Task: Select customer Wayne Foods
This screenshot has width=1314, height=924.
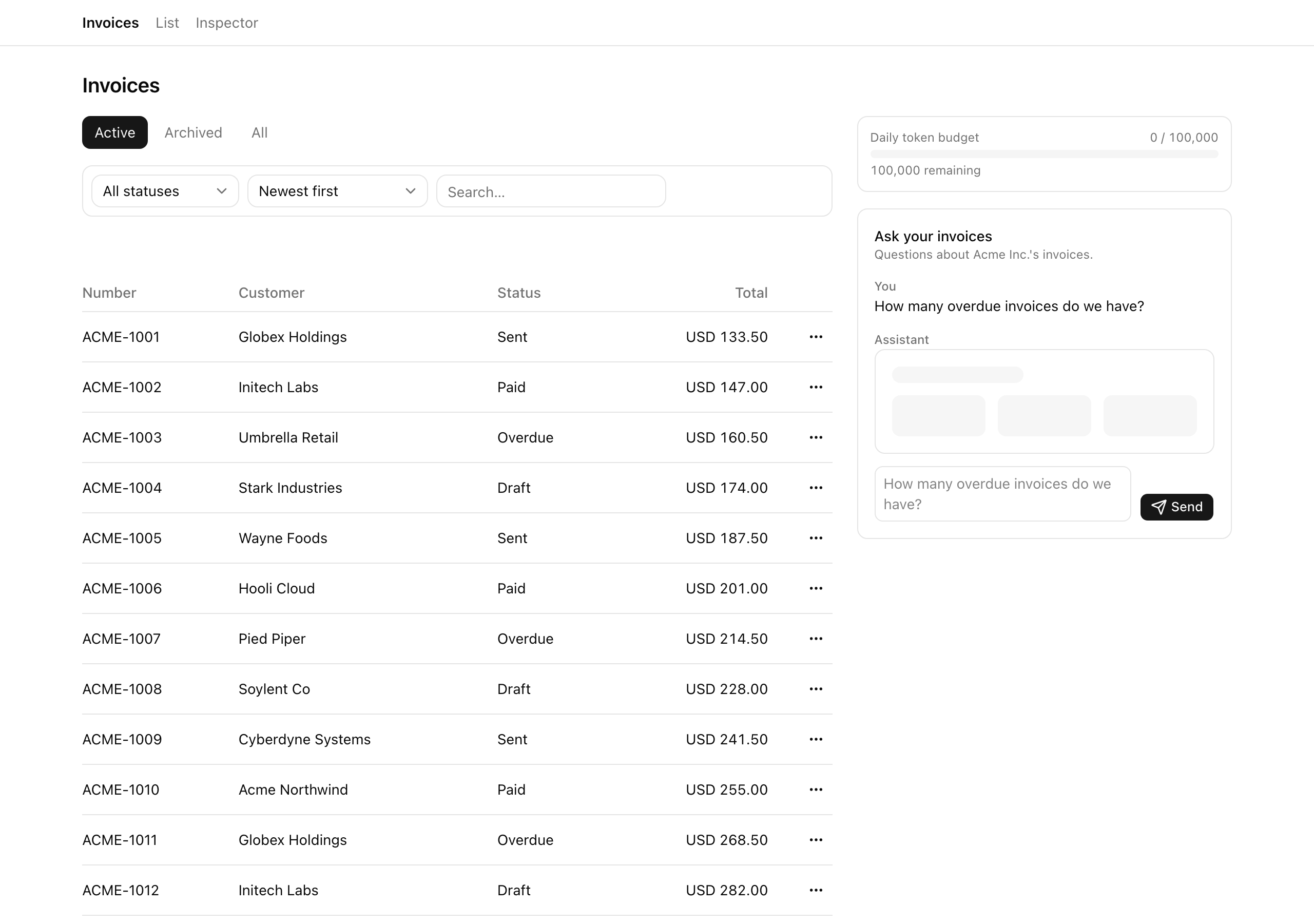Action: (283, 538)
